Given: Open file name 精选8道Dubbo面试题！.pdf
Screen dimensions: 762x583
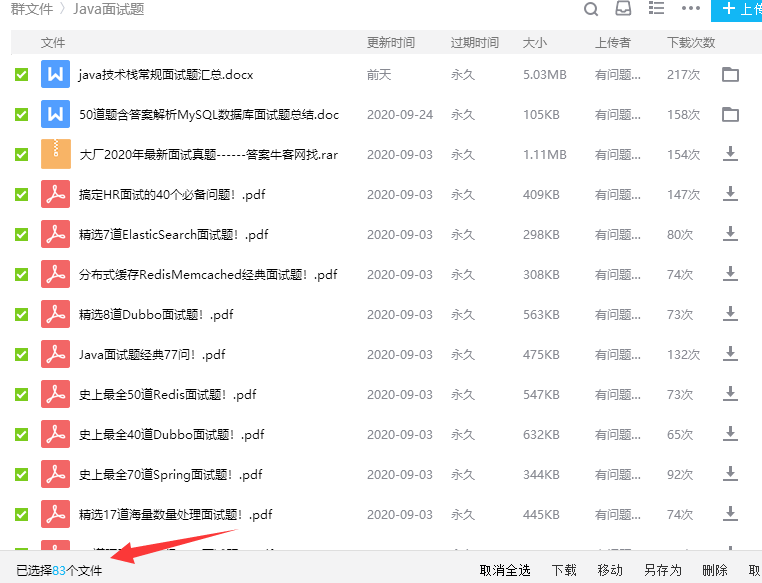Looking at the screenshot, I should [156, 314].
